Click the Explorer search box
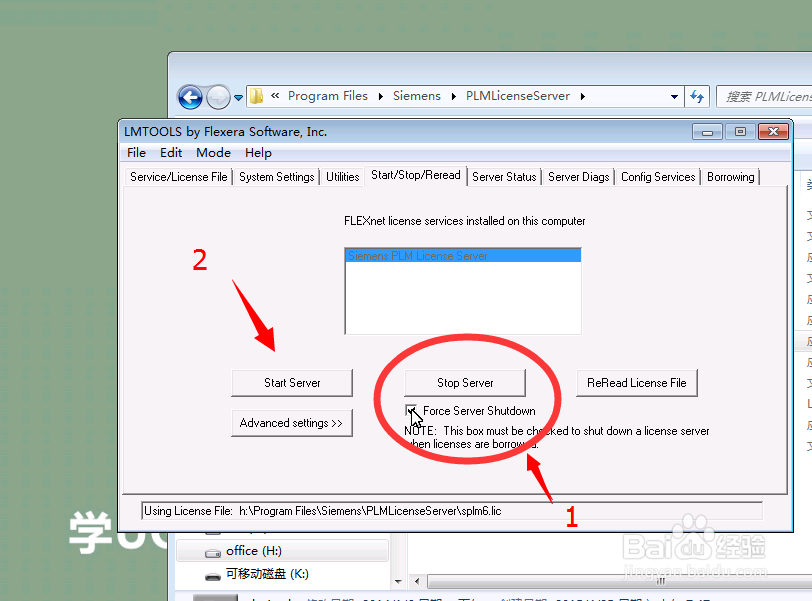This screenshot has height=601, width=812. (x=764, y=97)
